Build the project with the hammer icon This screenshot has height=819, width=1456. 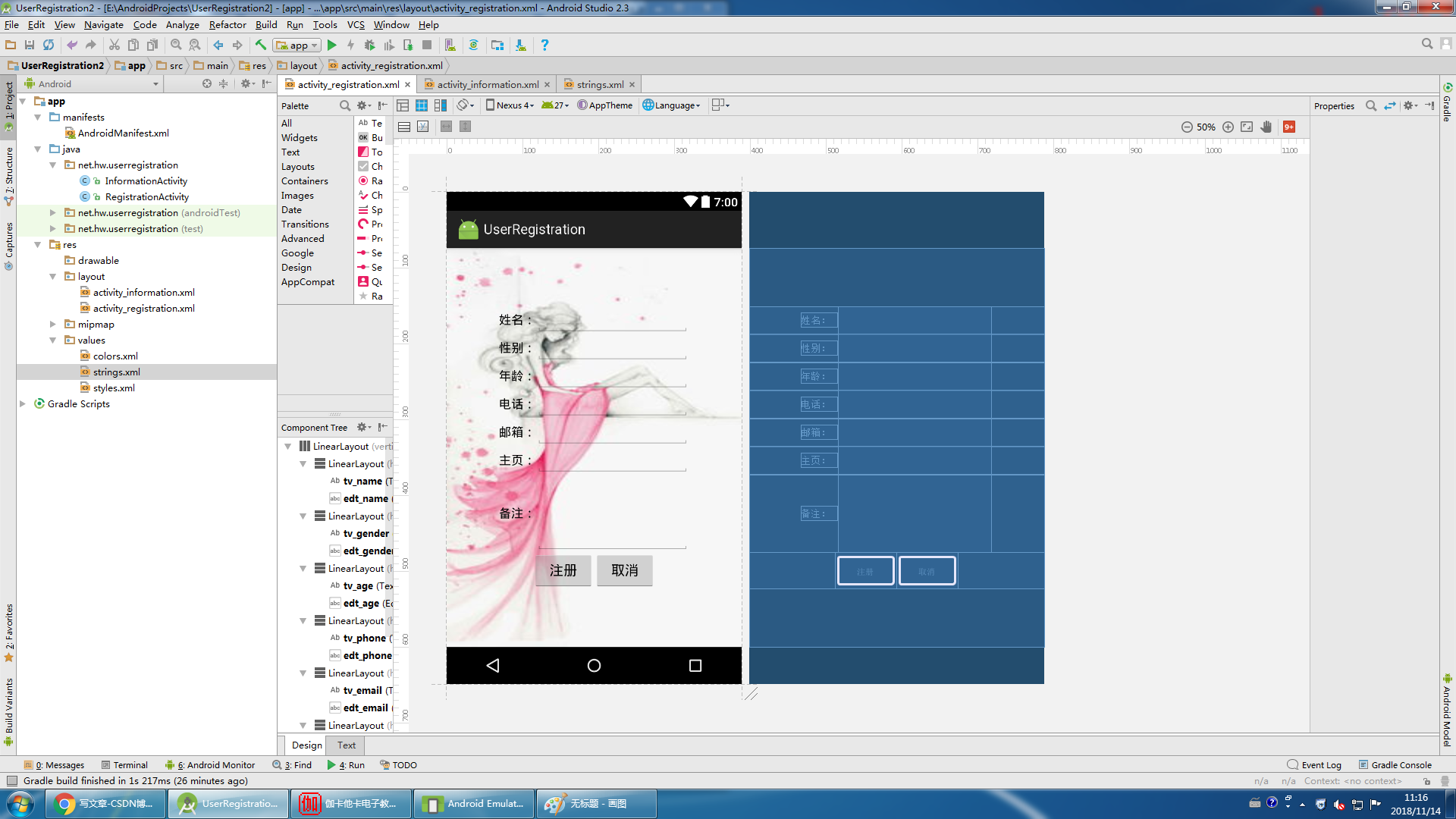click(261, 45)
